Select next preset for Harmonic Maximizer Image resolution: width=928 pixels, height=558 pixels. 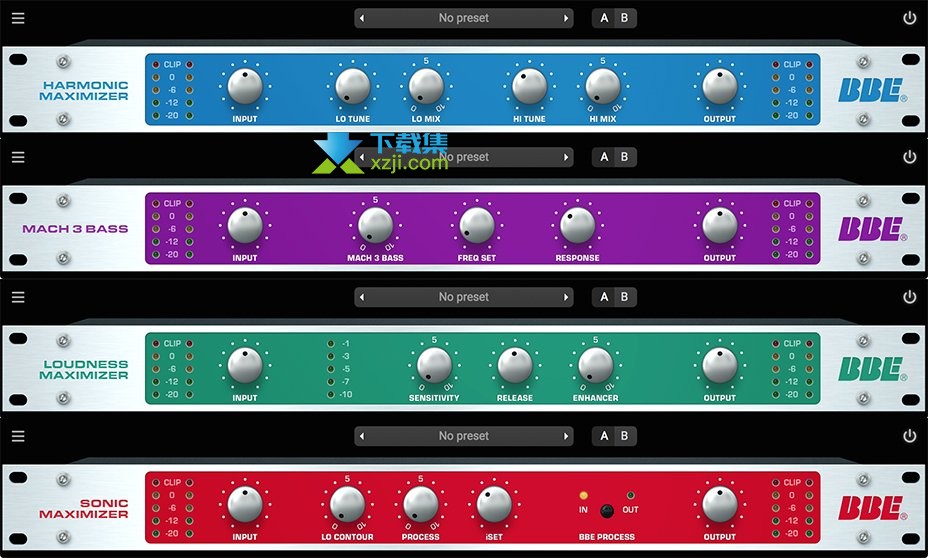pos(566,18)
